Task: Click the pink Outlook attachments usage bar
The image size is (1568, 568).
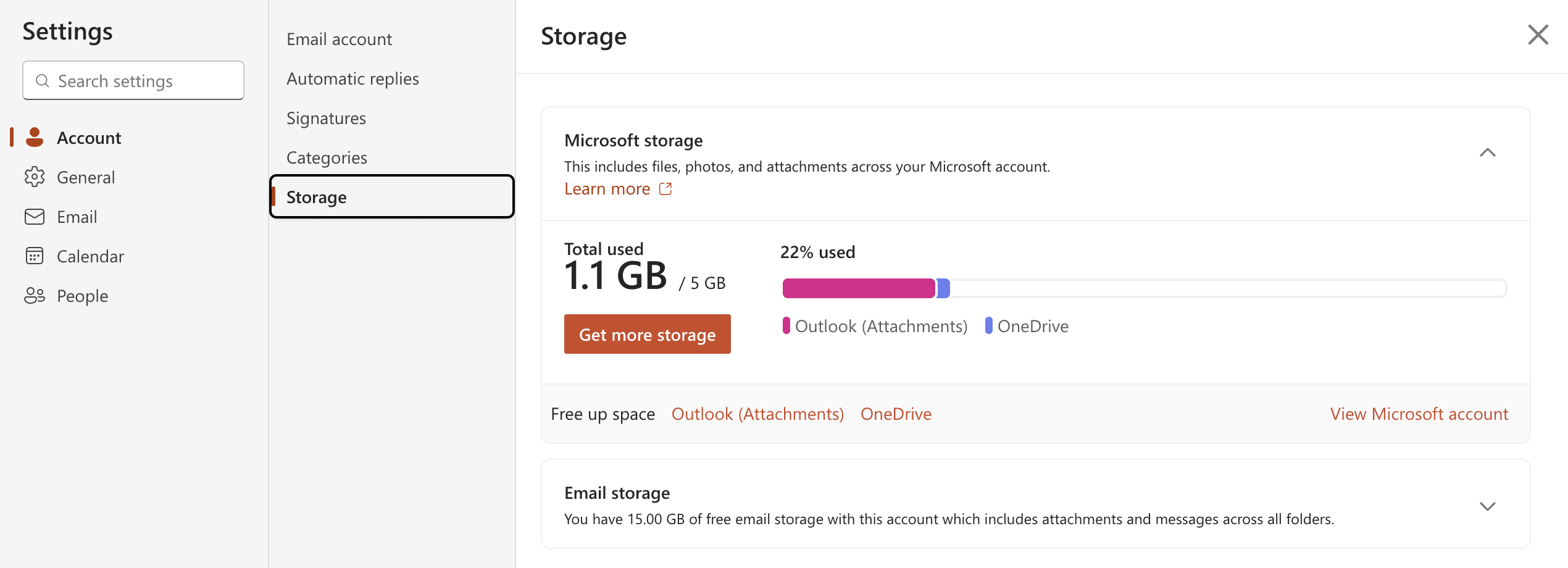Action: tap(859, 288)
